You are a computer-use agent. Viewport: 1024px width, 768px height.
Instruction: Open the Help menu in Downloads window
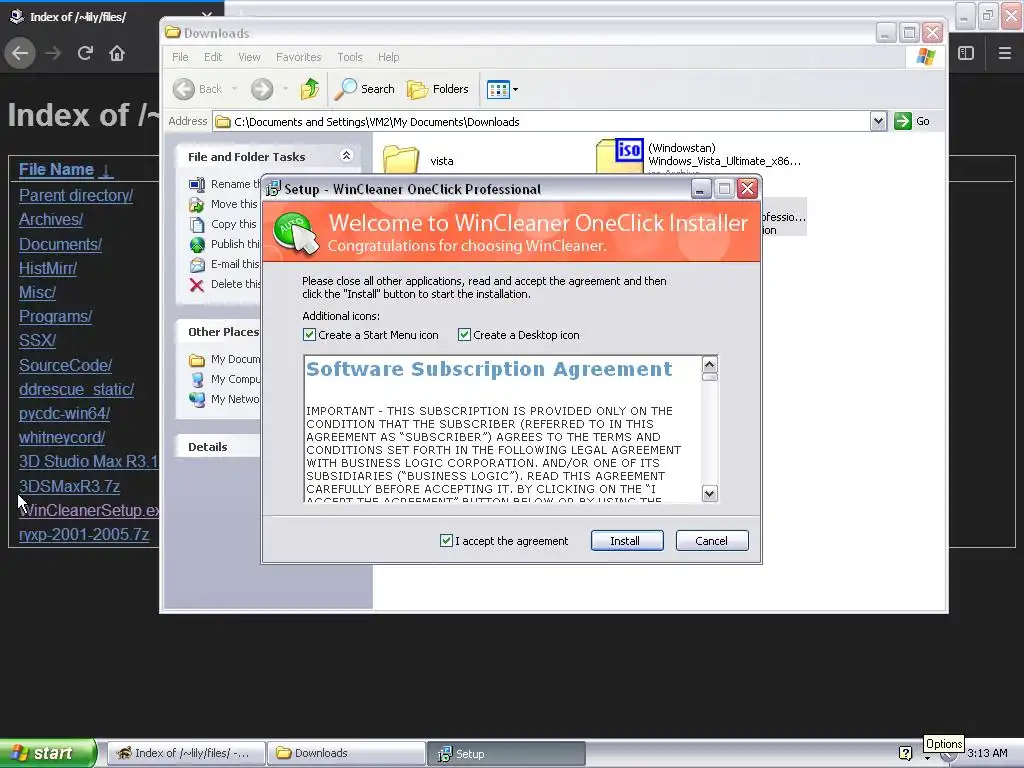pyautogui.click(x=388, y=57)
